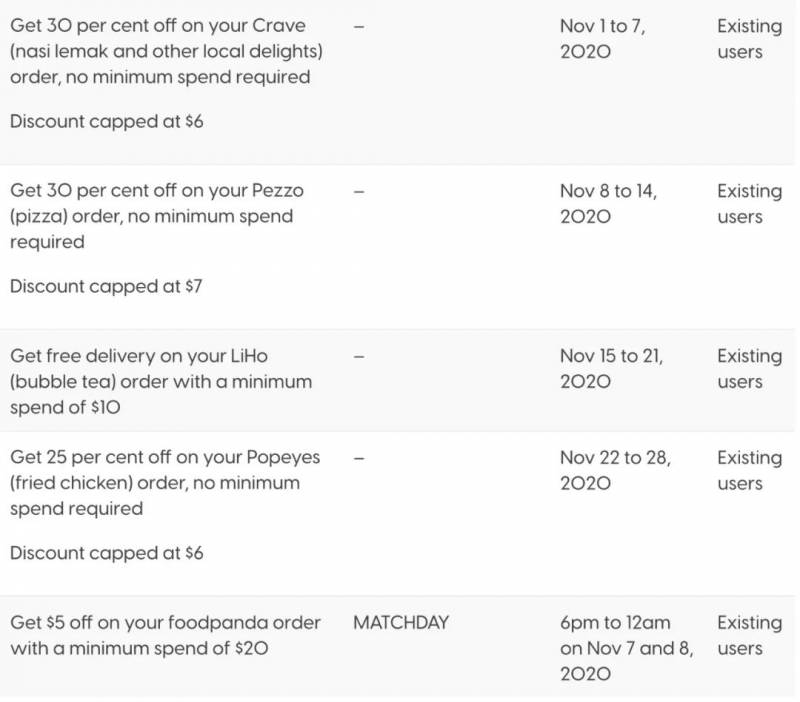The image size is (800, 702).
Task: Select Existing users in the Popeyes row
Action: point(750,471)
